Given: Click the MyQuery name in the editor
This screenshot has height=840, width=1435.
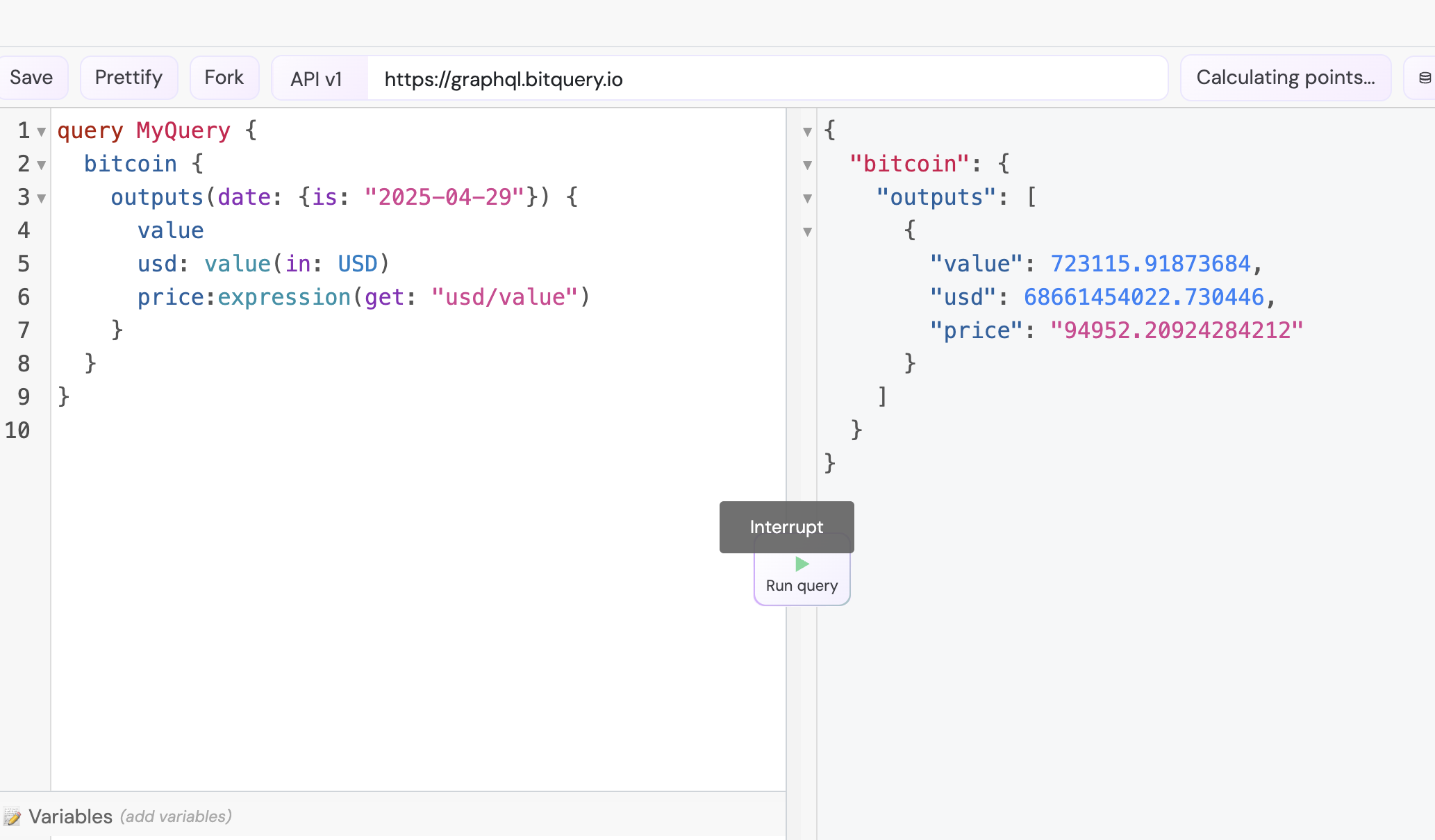Looking at the screenshot, I should 183,131.
